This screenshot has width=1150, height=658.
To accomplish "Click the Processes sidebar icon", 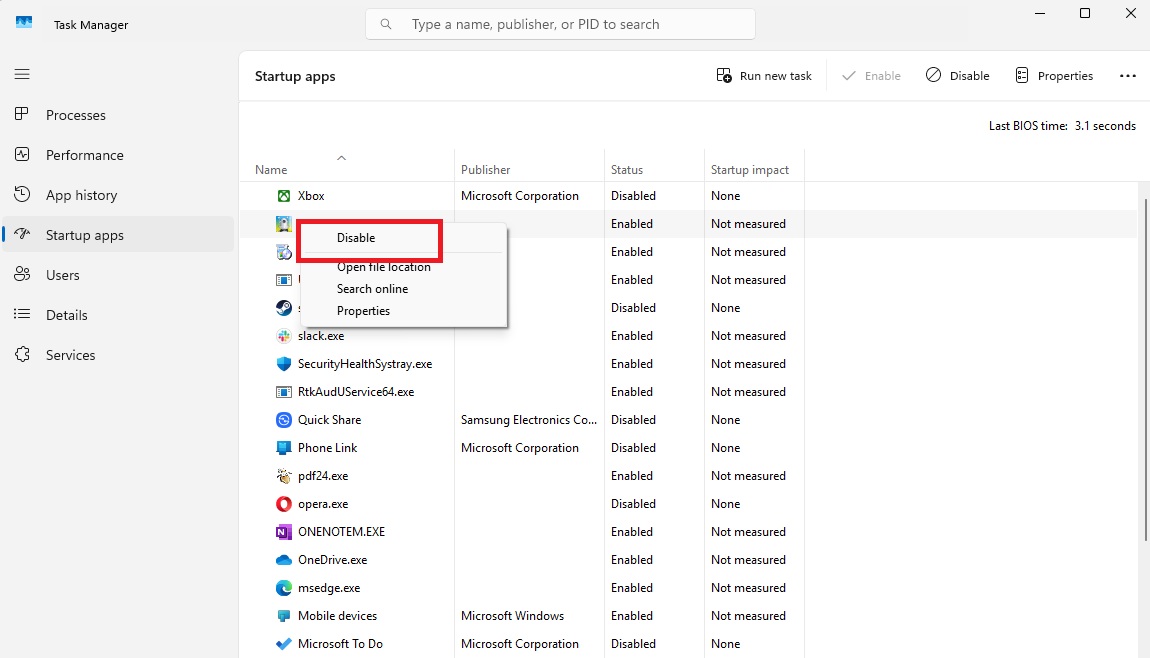I will [22, 114].
